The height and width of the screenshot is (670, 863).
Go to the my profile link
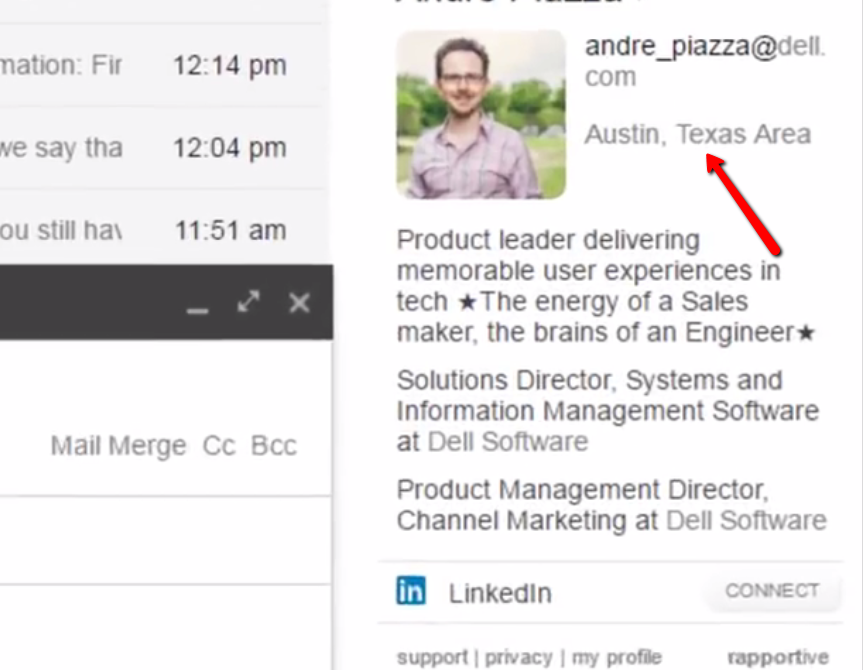click(x=617, y=657)
